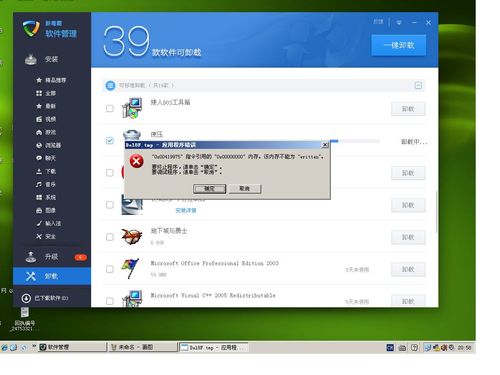Viewport: 500px width, 375px height.
Task: Open the 安全 category in sidebar
Action: (46, 236)
